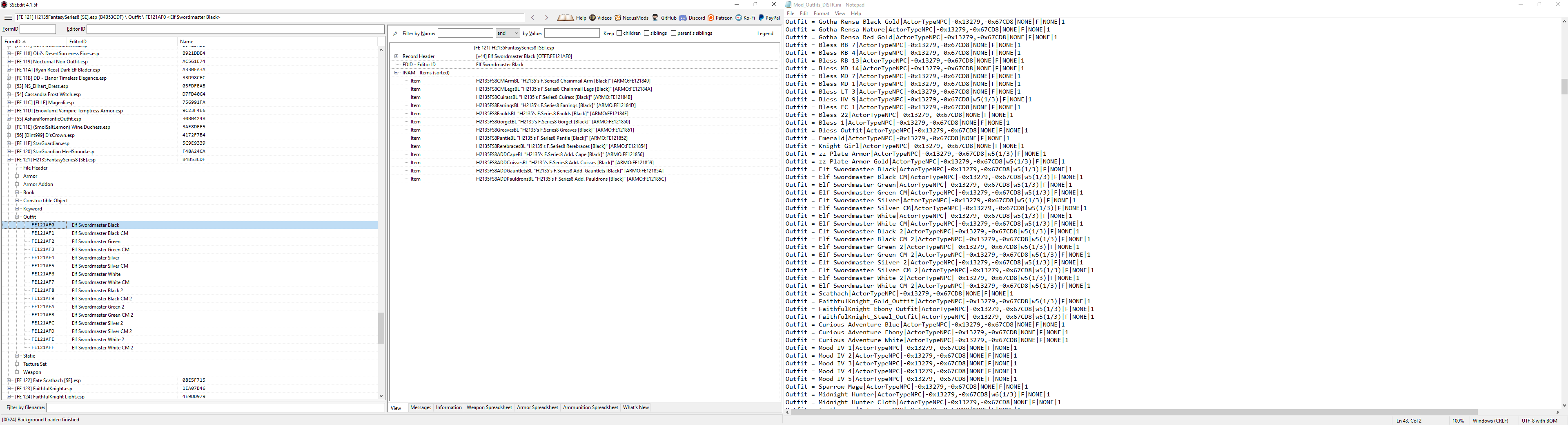Select the Elf Swordmaster White CM 2 outfit

(x=103, y=348)
